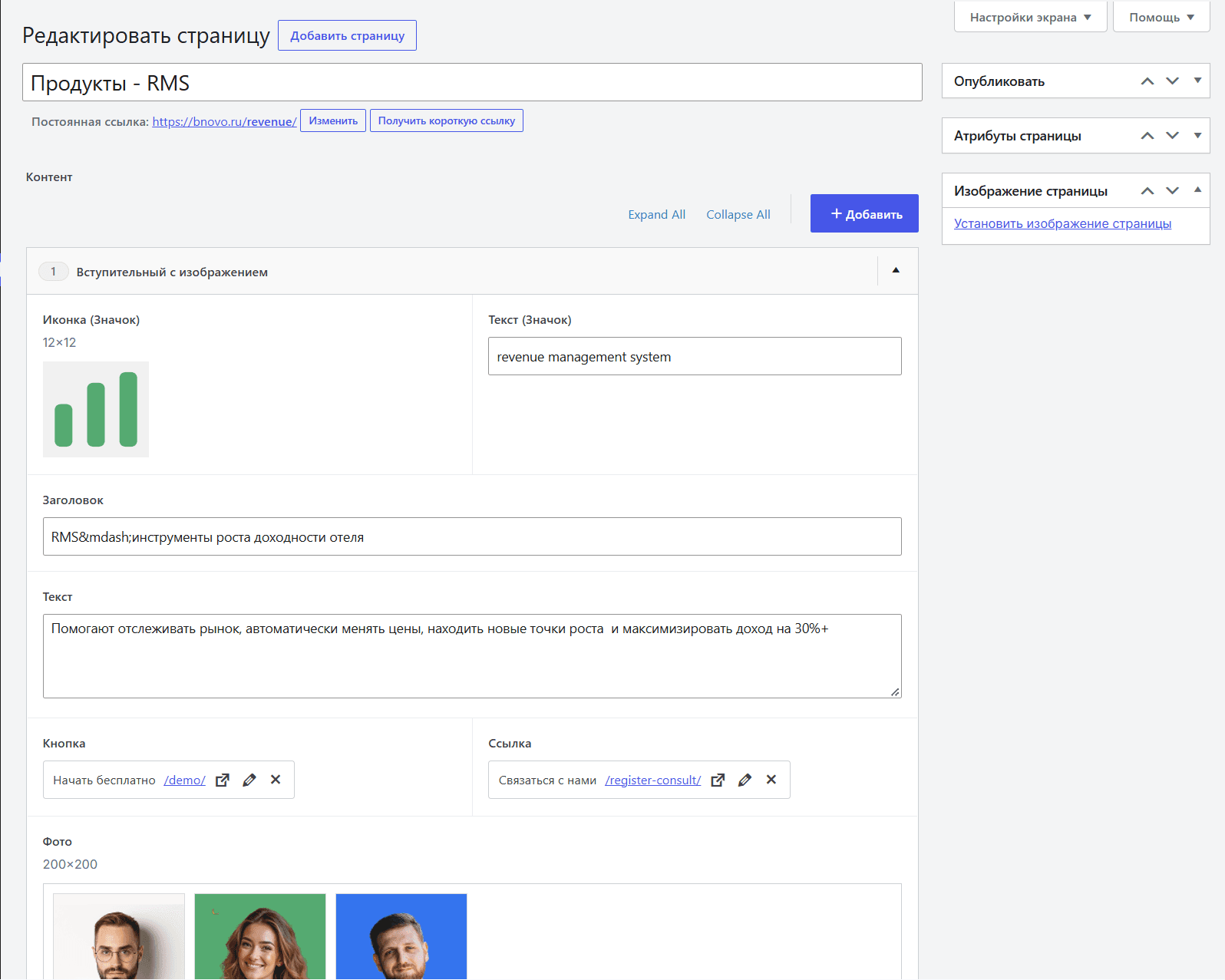The image size is (1225, 980).
Task: Open the bnovo.ru/revenue permalink
Action: (224, 121)
